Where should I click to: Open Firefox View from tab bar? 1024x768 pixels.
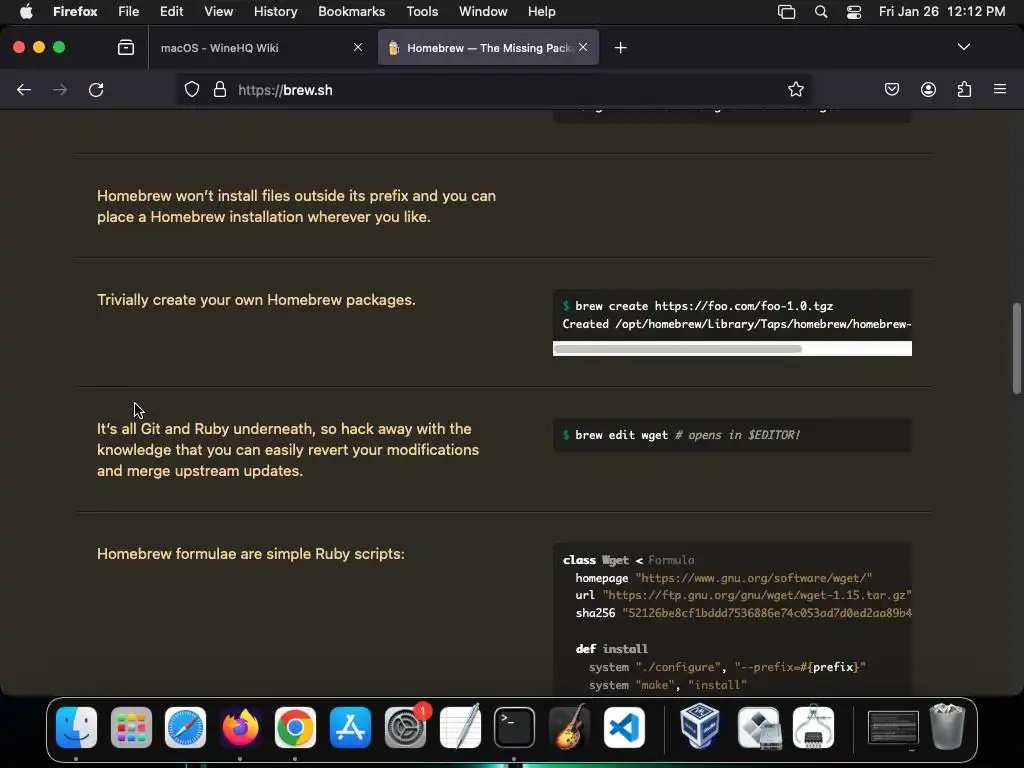pos(126,47)
